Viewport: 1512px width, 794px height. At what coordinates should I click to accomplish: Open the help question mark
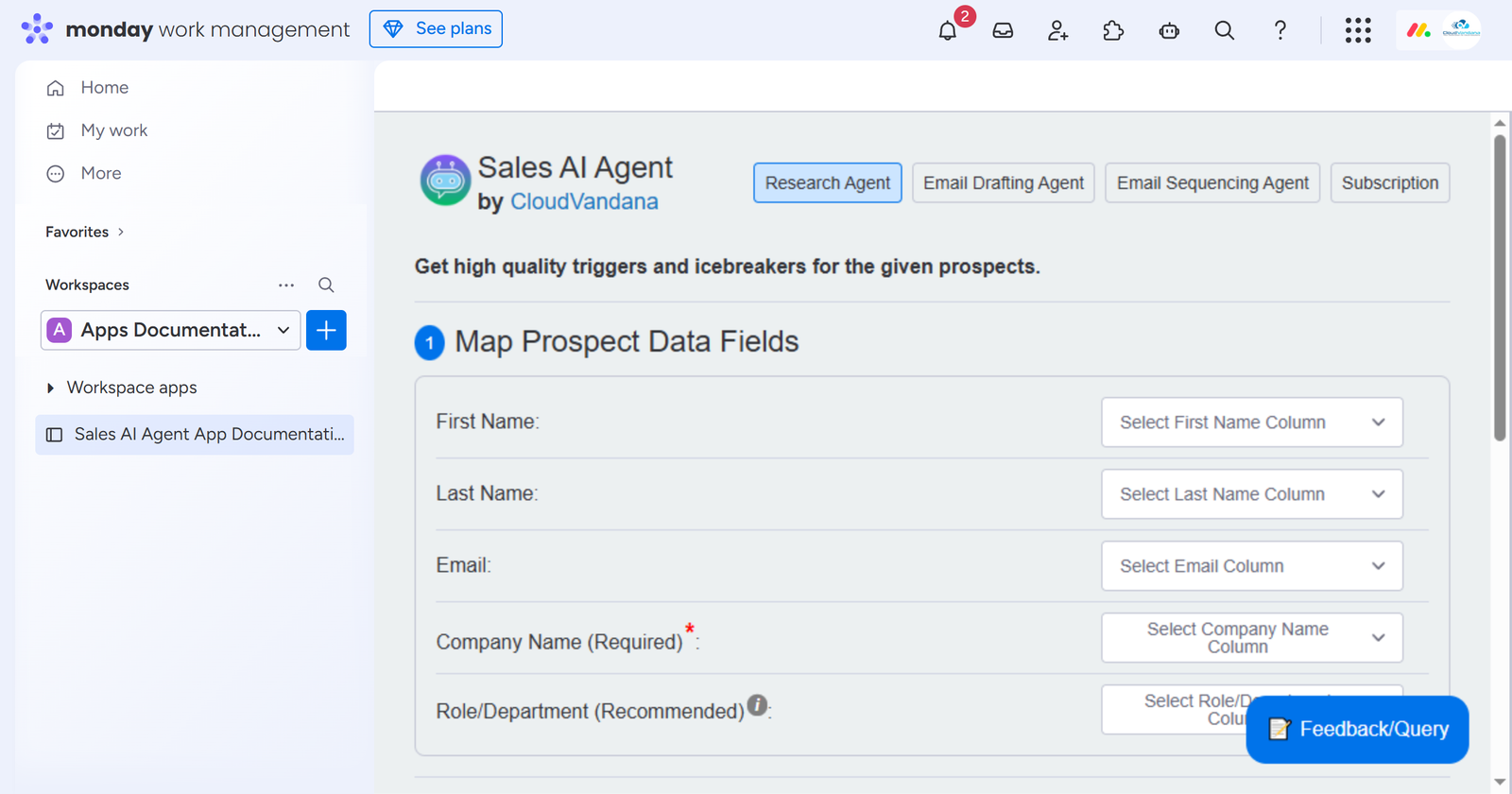tap(1280, 30)
